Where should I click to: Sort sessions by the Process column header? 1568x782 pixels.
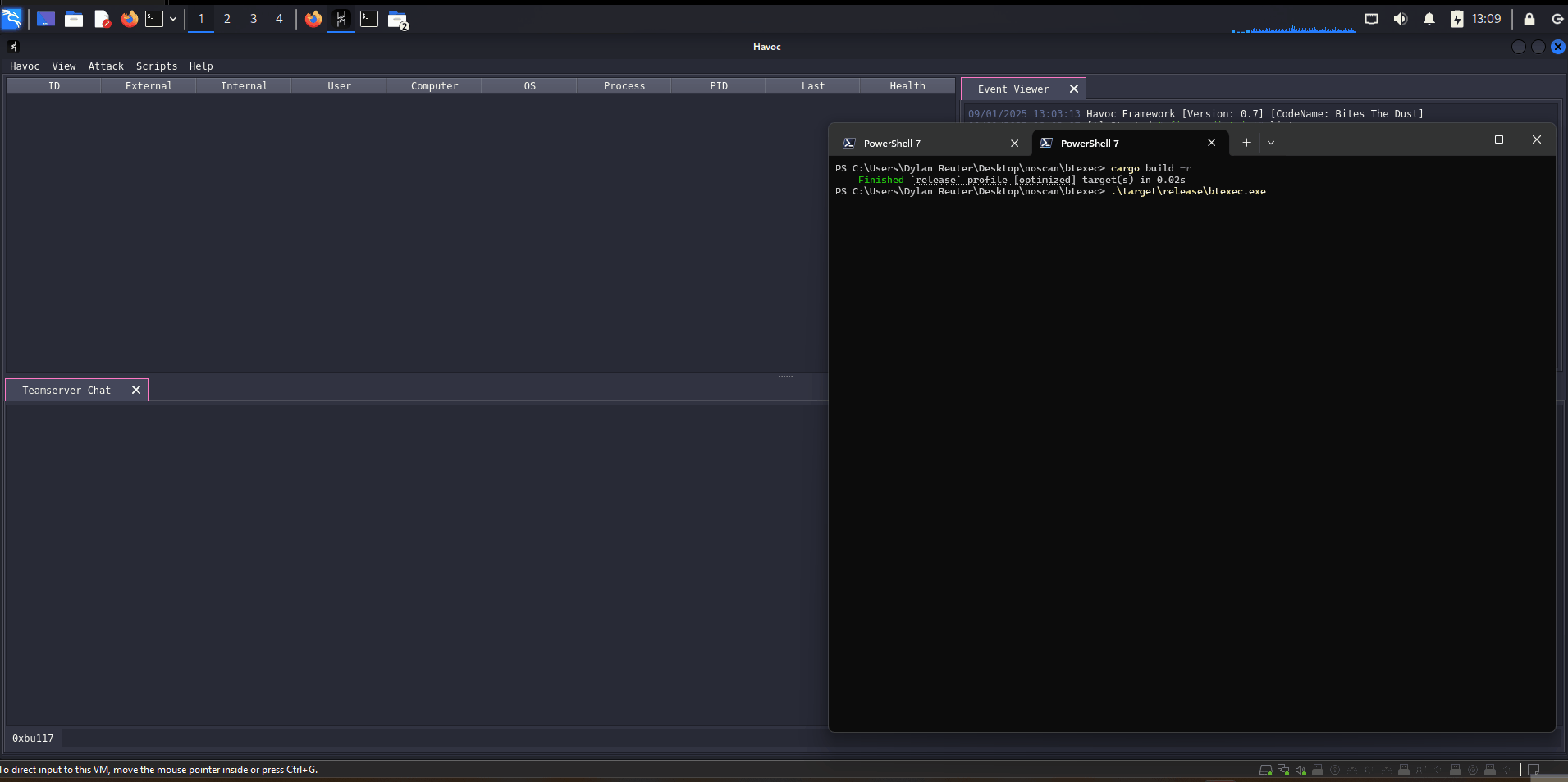click(x=624, y=86)
